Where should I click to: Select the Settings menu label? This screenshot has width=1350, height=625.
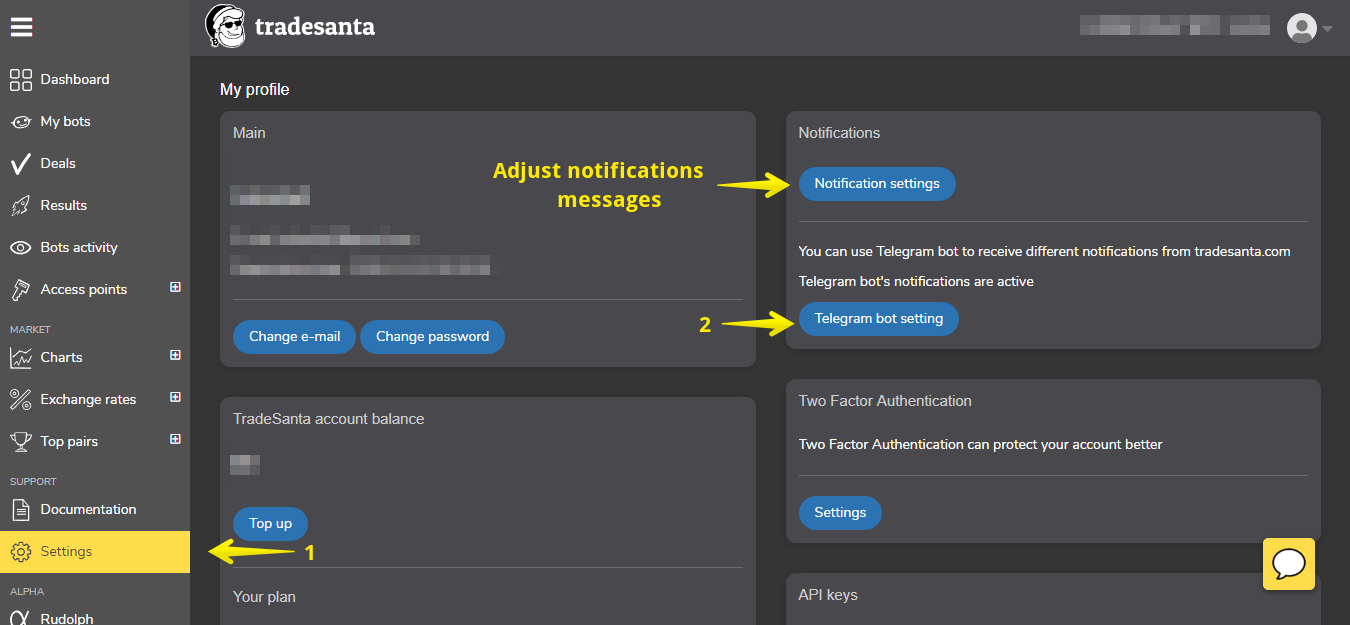pyautogui.click(x=66, y=552)
